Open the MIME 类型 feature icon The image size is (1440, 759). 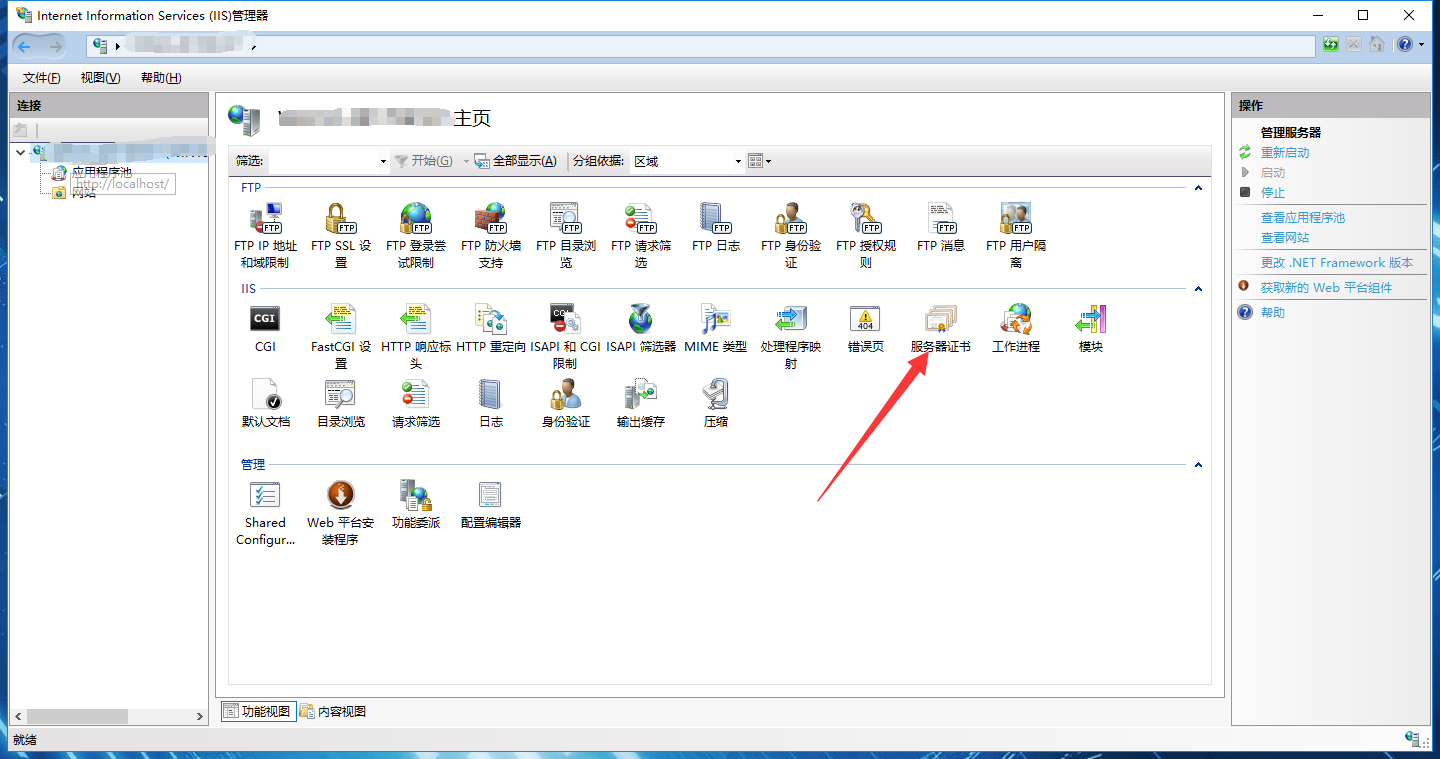(715, 321)
